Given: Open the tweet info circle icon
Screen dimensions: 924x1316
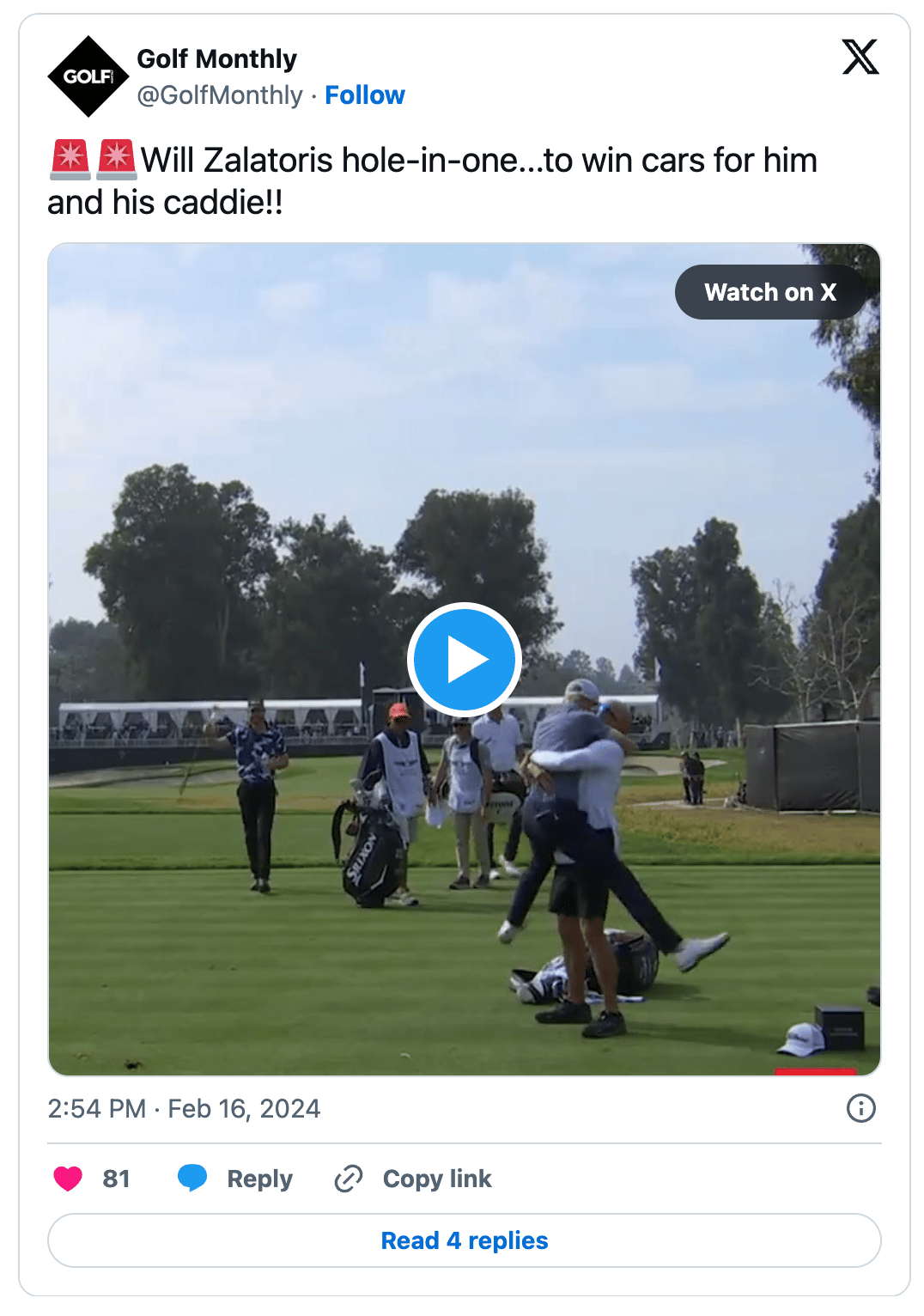Looking at the screenshot, I should click(860, 1108).
